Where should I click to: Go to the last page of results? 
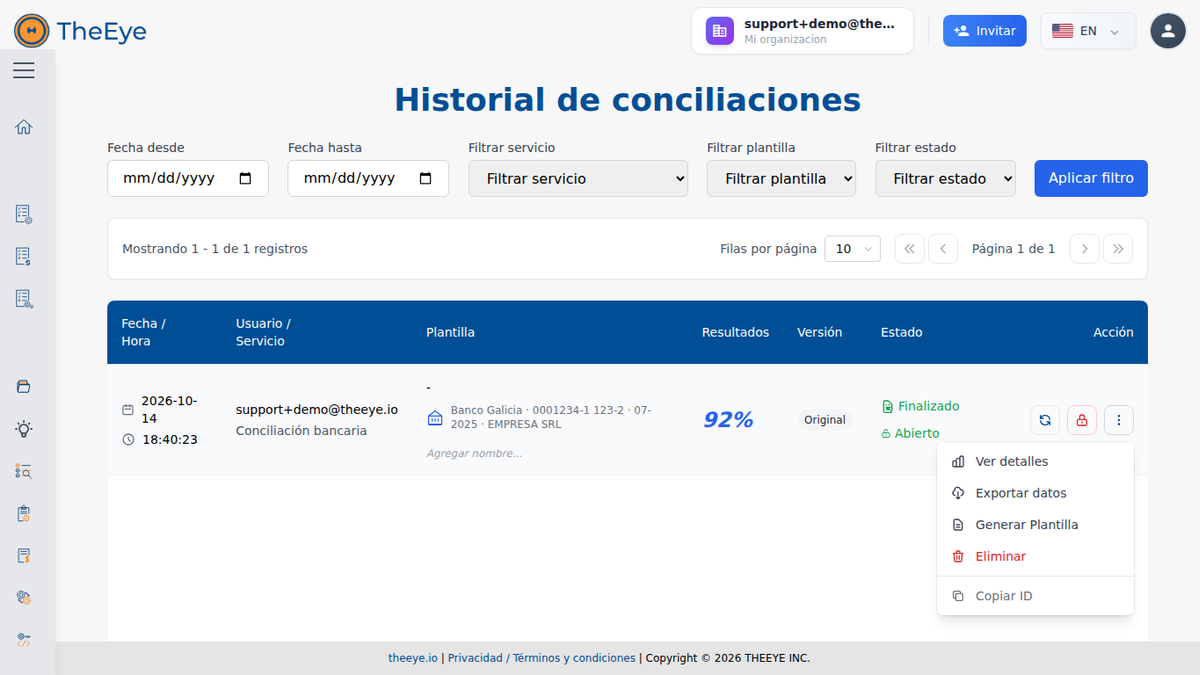[x=1118, y=249]
